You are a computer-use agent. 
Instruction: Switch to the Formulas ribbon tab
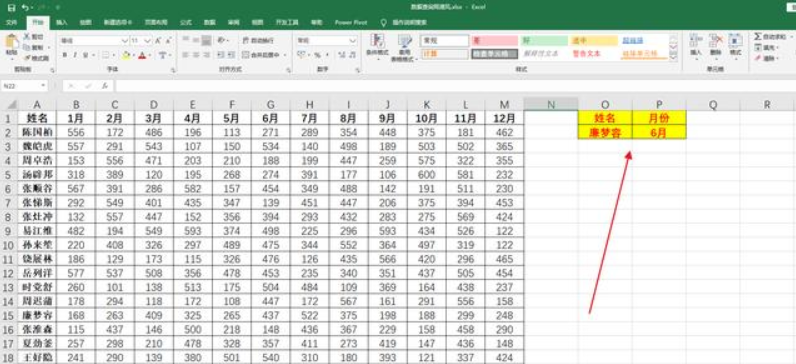pyautogui.click(x=185, y=22)
